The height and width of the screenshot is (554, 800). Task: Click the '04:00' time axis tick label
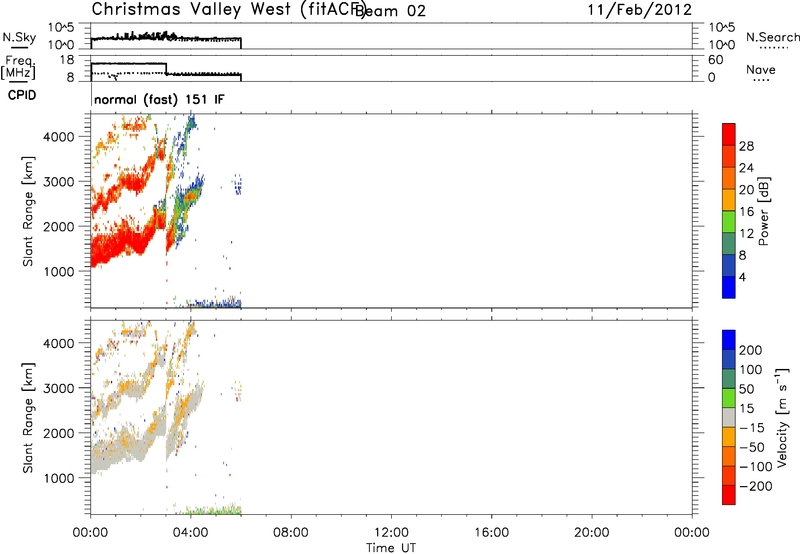(x=191, y=533)
